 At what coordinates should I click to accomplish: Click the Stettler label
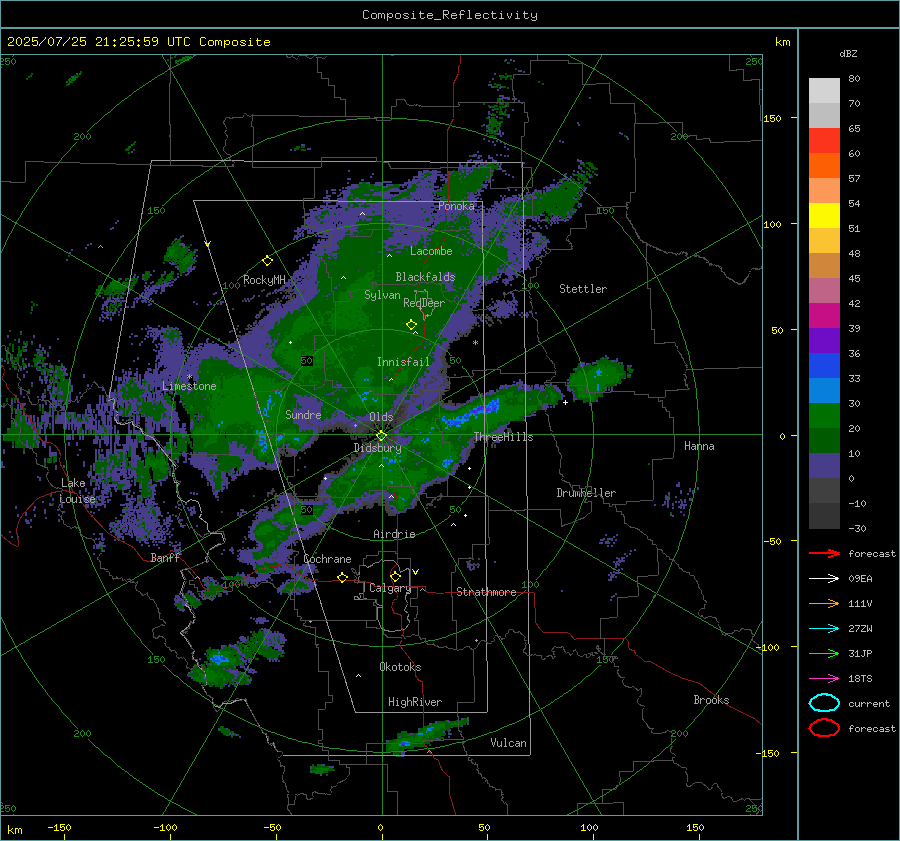(583, 289)
